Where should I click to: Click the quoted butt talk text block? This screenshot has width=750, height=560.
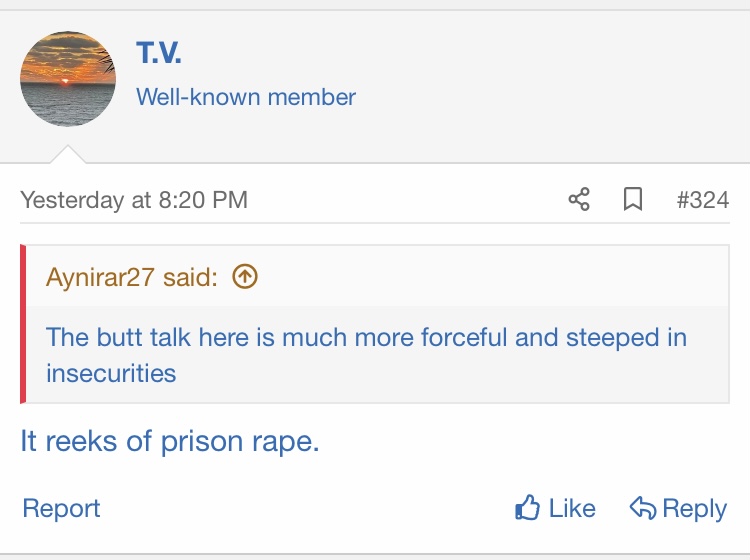tap(366, 354)
